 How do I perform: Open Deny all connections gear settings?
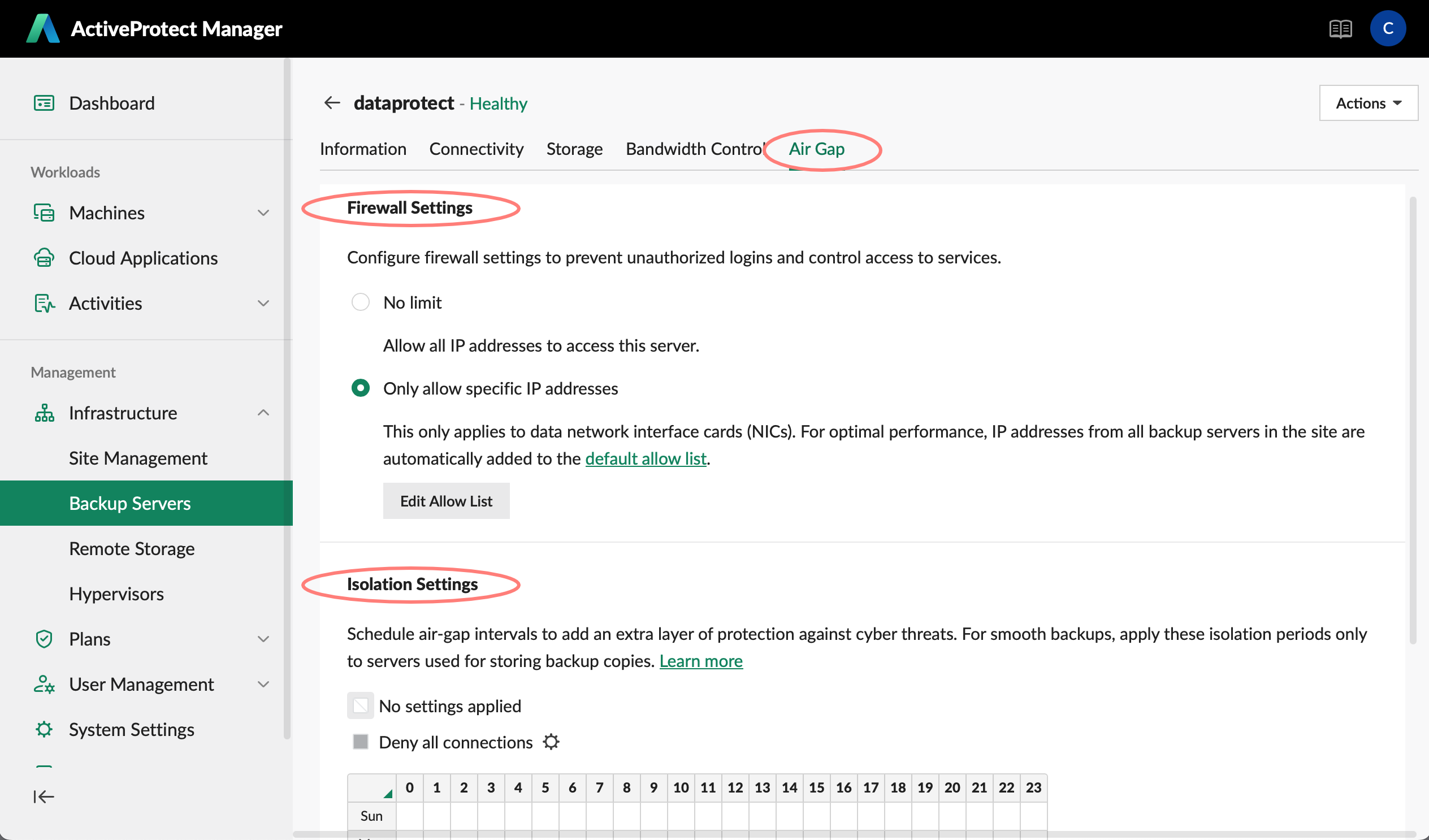tap(551, 742)
